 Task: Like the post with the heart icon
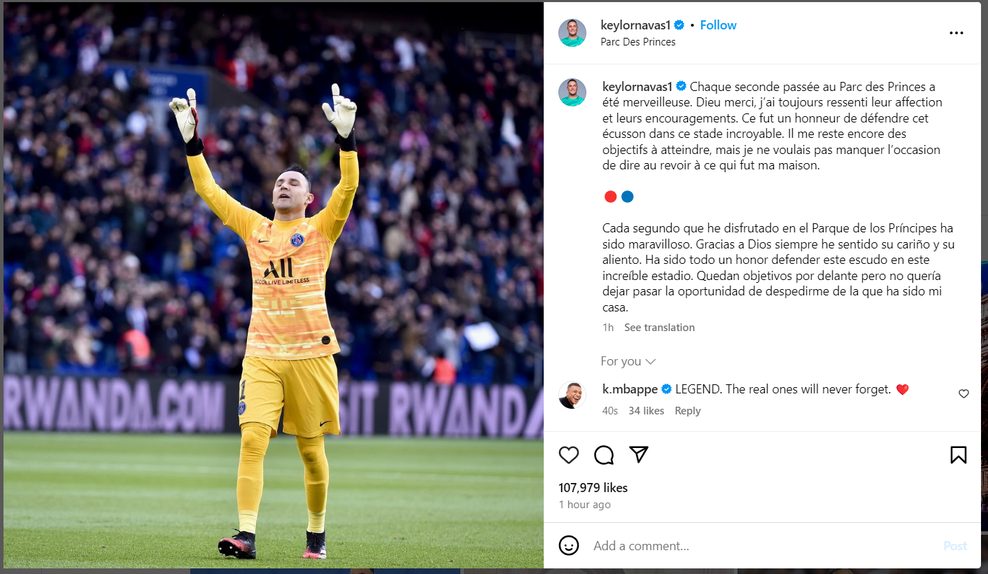coord(568,454)
